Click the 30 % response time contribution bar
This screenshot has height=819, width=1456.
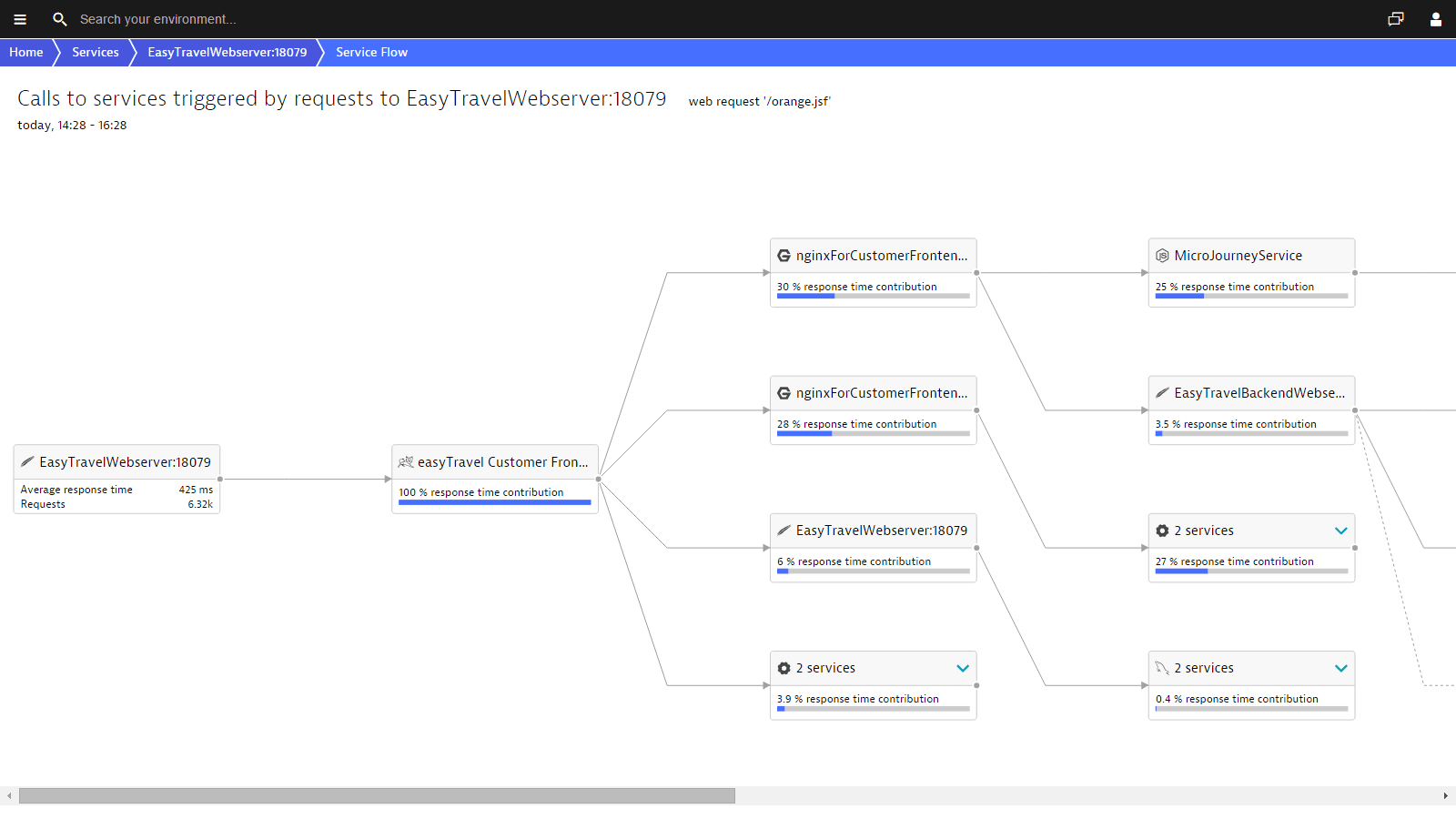click(874, 296)
